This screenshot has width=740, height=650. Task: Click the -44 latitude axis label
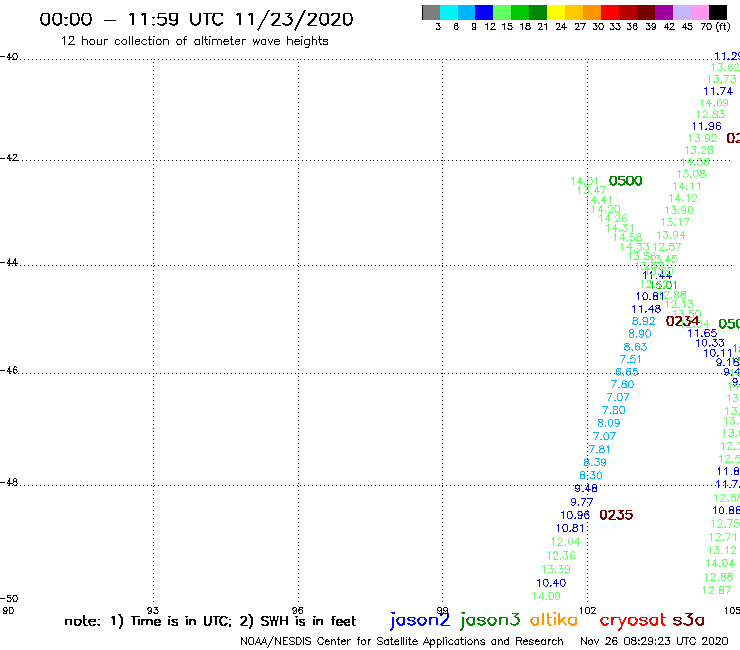click(9, 262)
